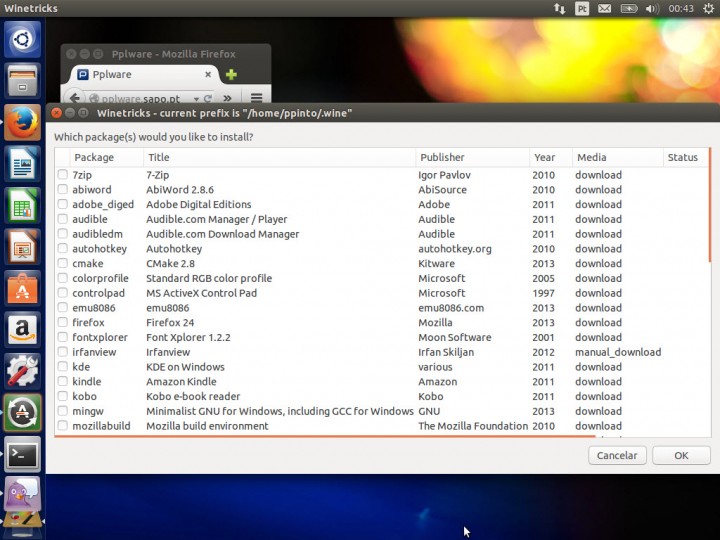Open Firefox URL history dropdown arrow
Screen dimensions: 720x540
click(196, 99)
